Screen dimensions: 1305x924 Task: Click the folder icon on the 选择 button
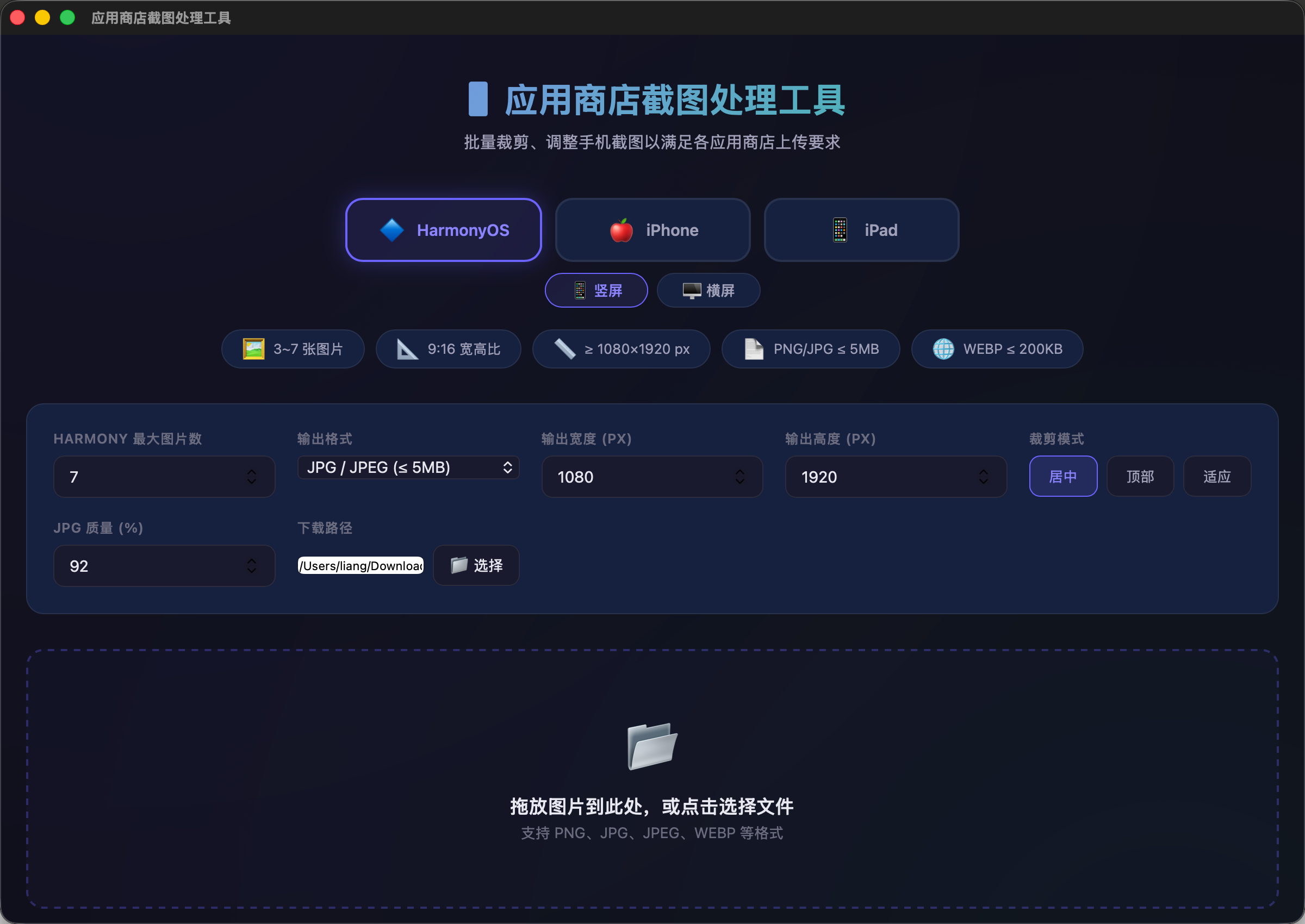pos(459,565)
